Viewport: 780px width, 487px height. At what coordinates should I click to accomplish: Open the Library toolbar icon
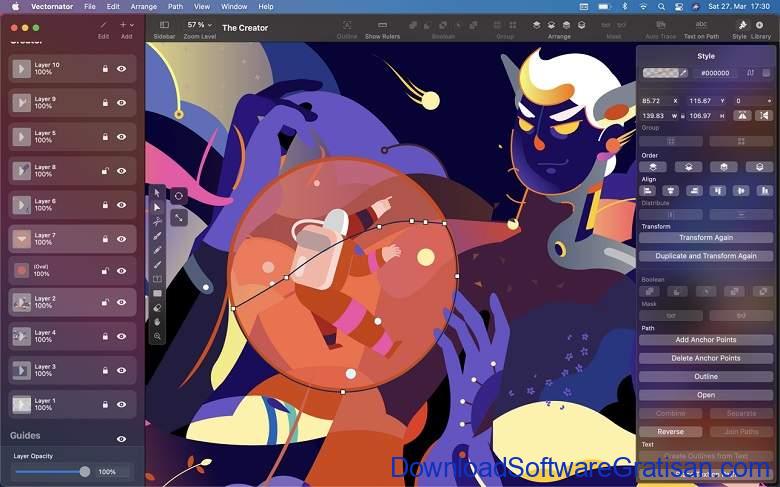760,25
